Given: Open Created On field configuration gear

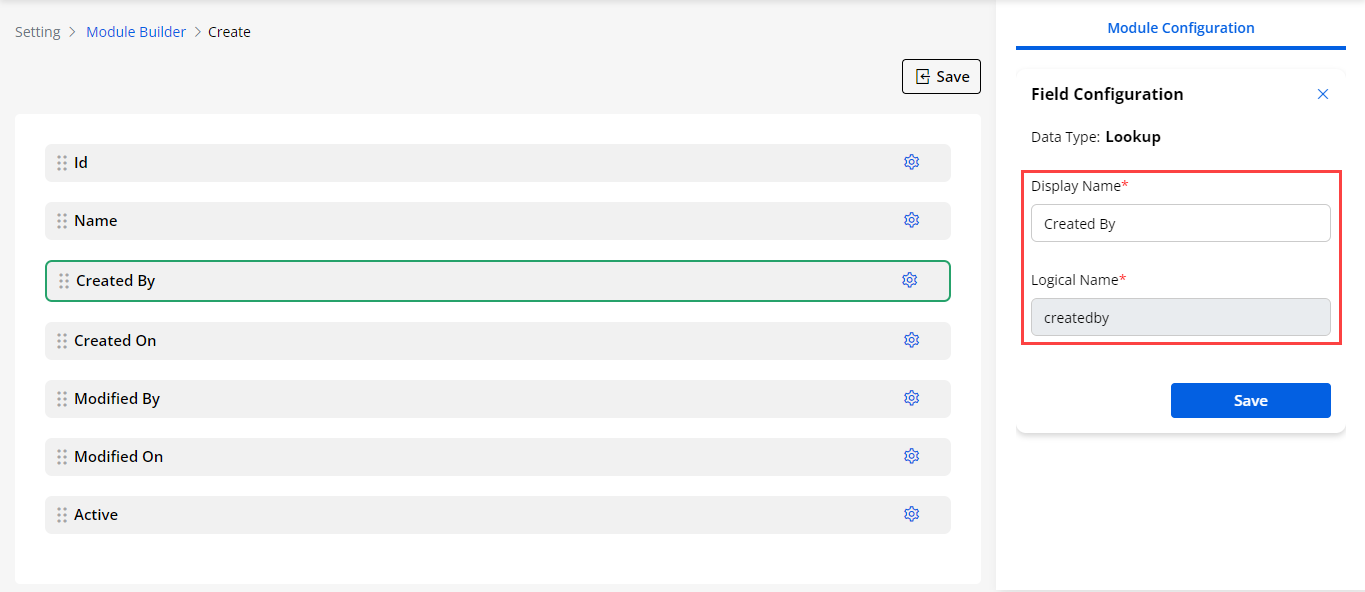Looking at the screenshot, I should pos(911,340).
